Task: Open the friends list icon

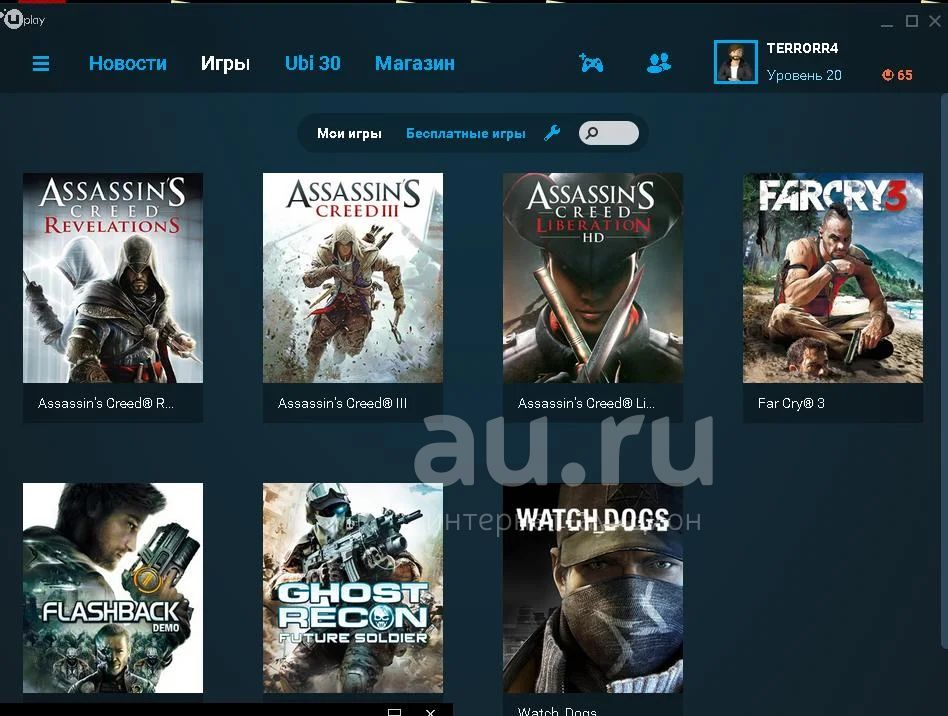Action: [x=658, y=63]
